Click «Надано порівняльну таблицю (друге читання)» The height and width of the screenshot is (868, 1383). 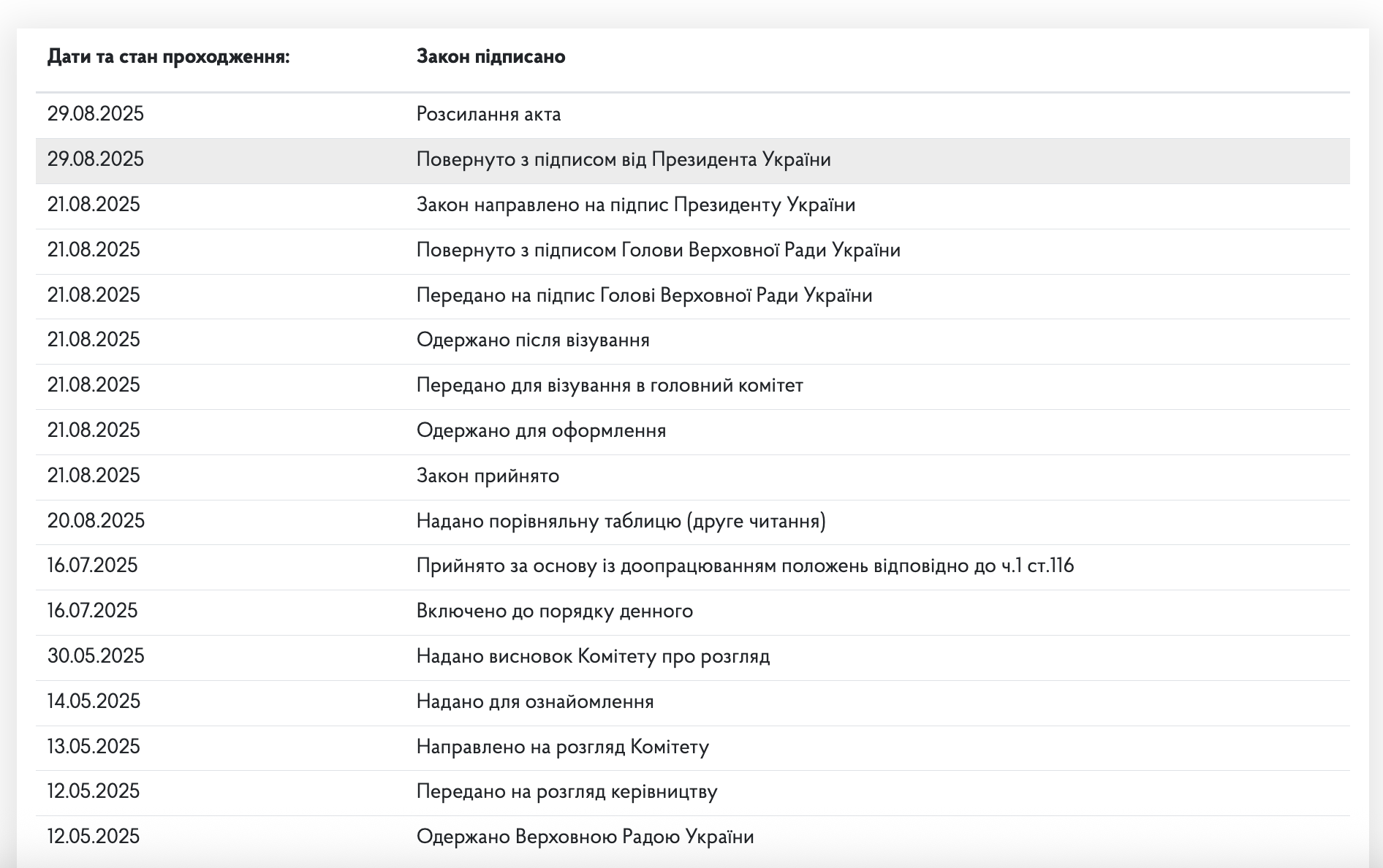(621, 521)
